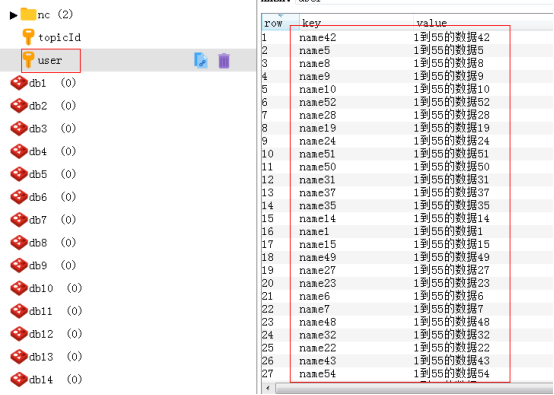This screenshot has width=554, height=395.
Task: Sort by the value column header
Action: pos(483,23)
